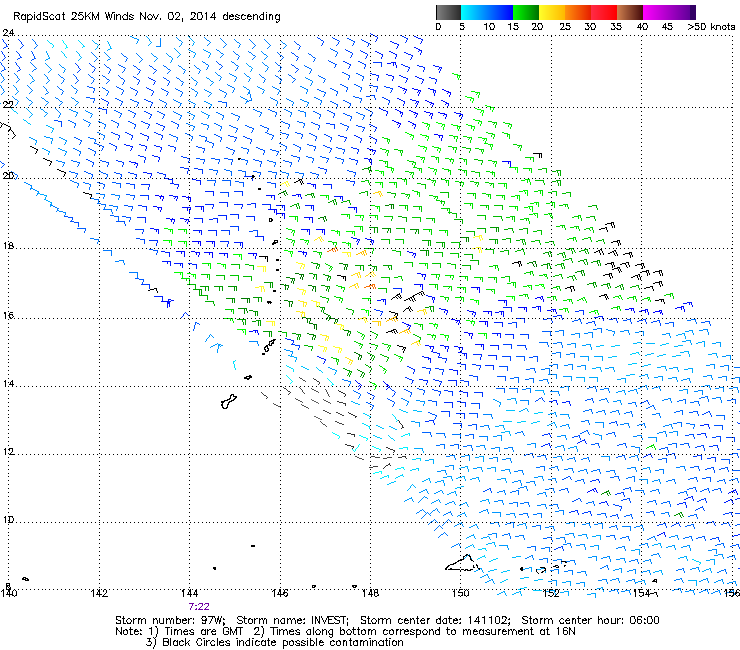Click the 'Storm name: INVEST;' text
Screen dimensions: 740x650
[292, 620]
